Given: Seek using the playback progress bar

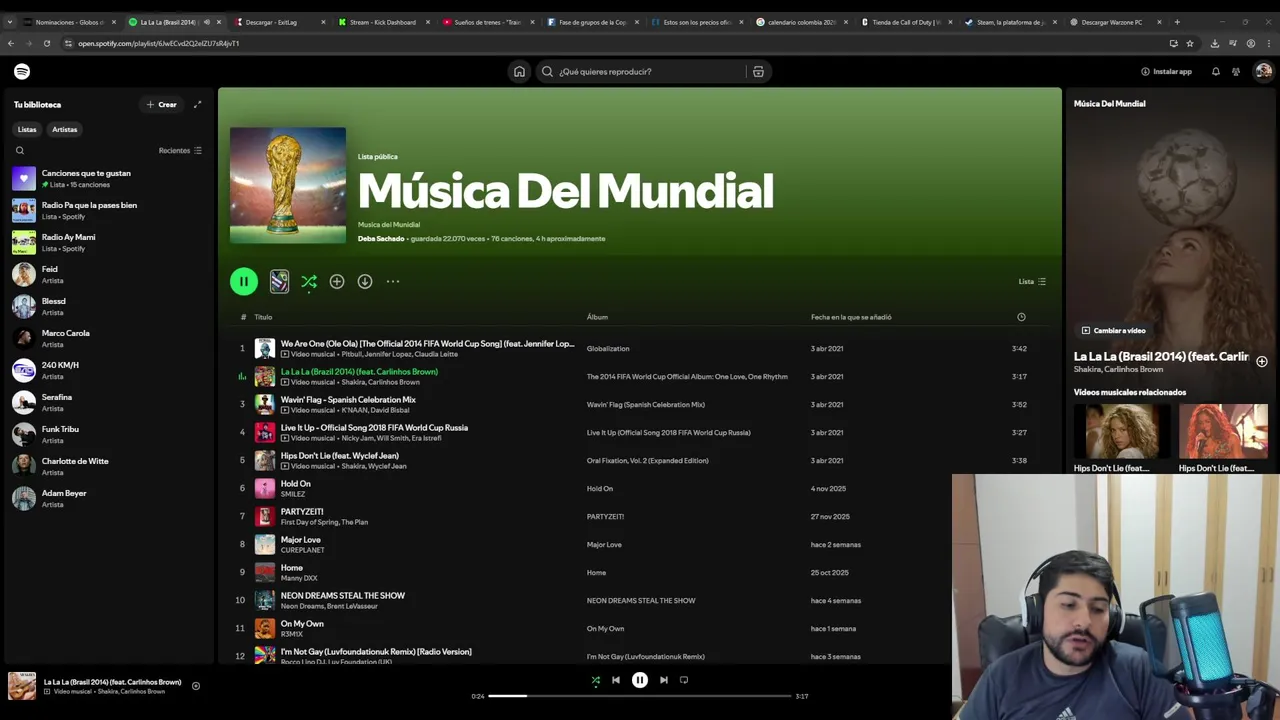Looking at the screenshot, I should [x=640, y=696].
